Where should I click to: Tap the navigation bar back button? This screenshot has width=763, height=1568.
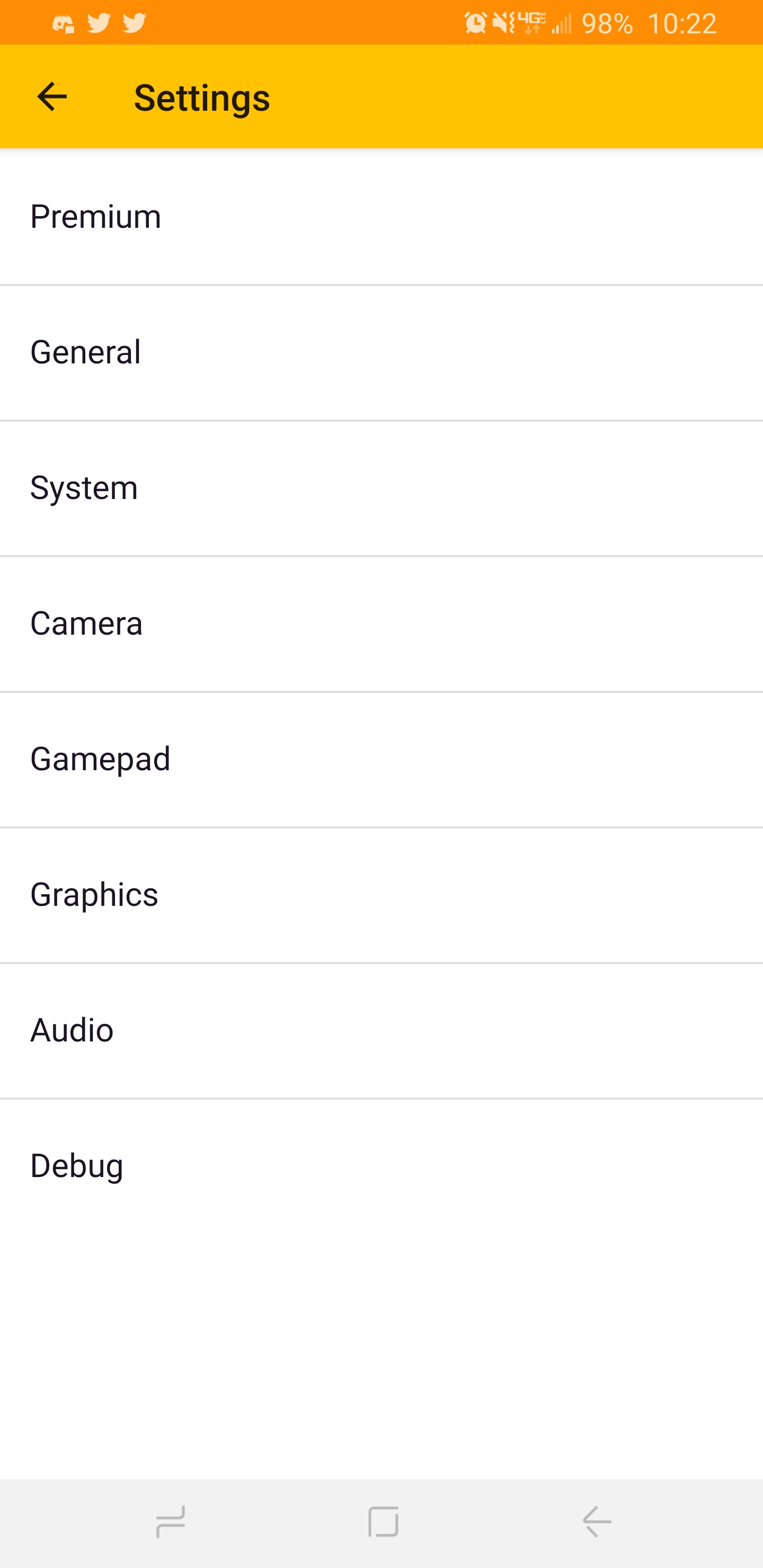596,1522
